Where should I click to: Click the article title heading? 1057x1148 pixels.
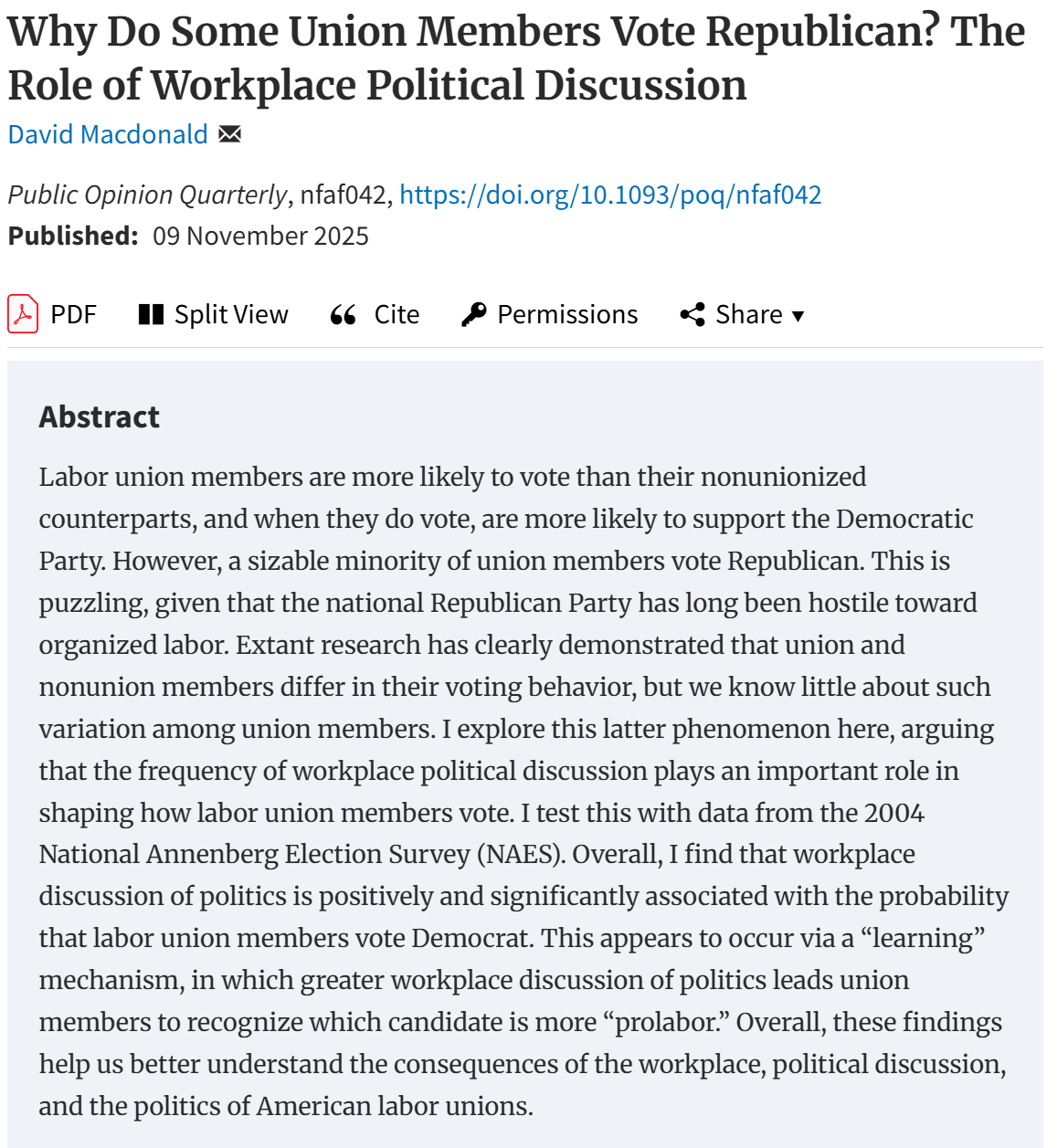(516, 58)
